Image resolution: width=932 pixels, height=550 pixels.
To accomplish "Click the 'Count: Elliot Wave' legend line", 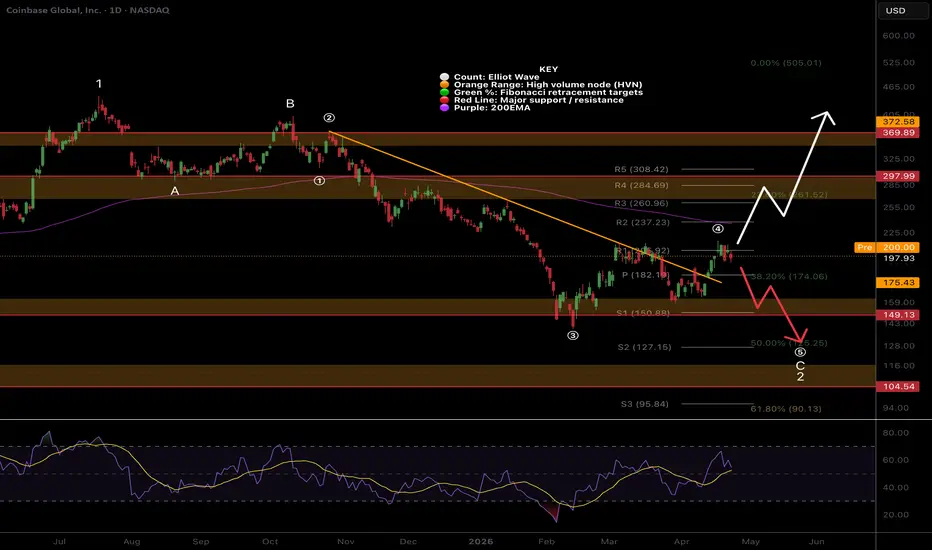I will (x=496, y=77).
